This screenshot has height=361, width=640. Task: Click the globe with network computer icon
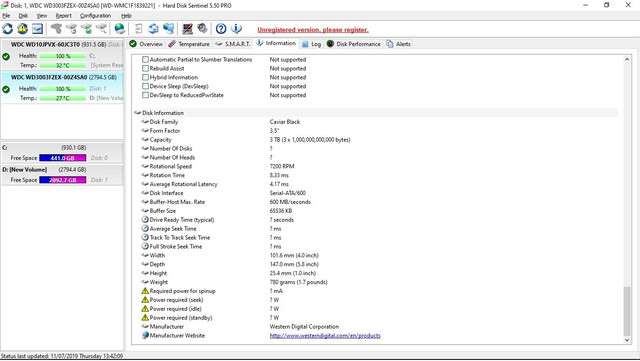click(x=169, y=29)
